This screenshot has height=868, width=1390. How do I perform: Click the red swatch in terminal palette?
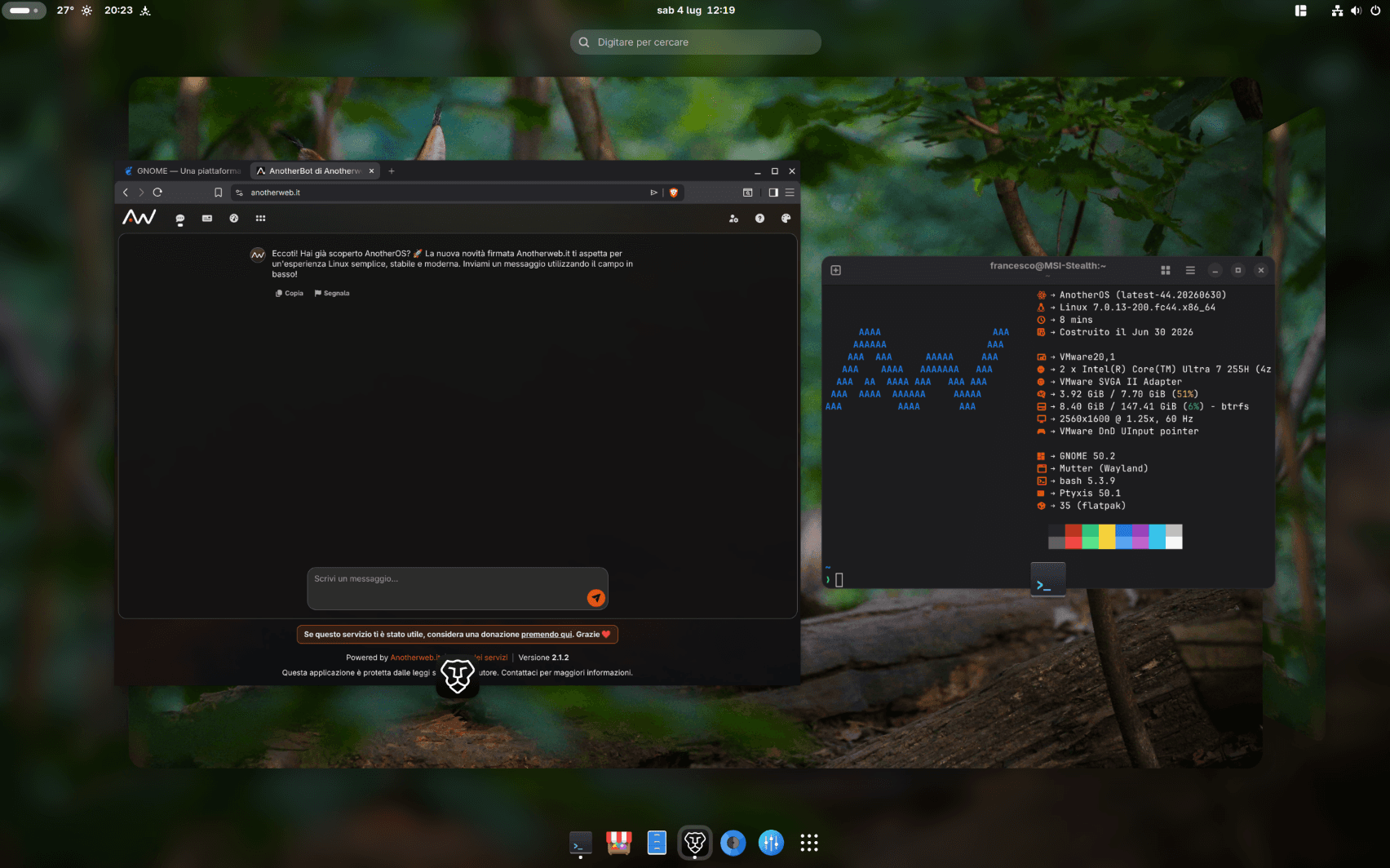coord(1073,537)
